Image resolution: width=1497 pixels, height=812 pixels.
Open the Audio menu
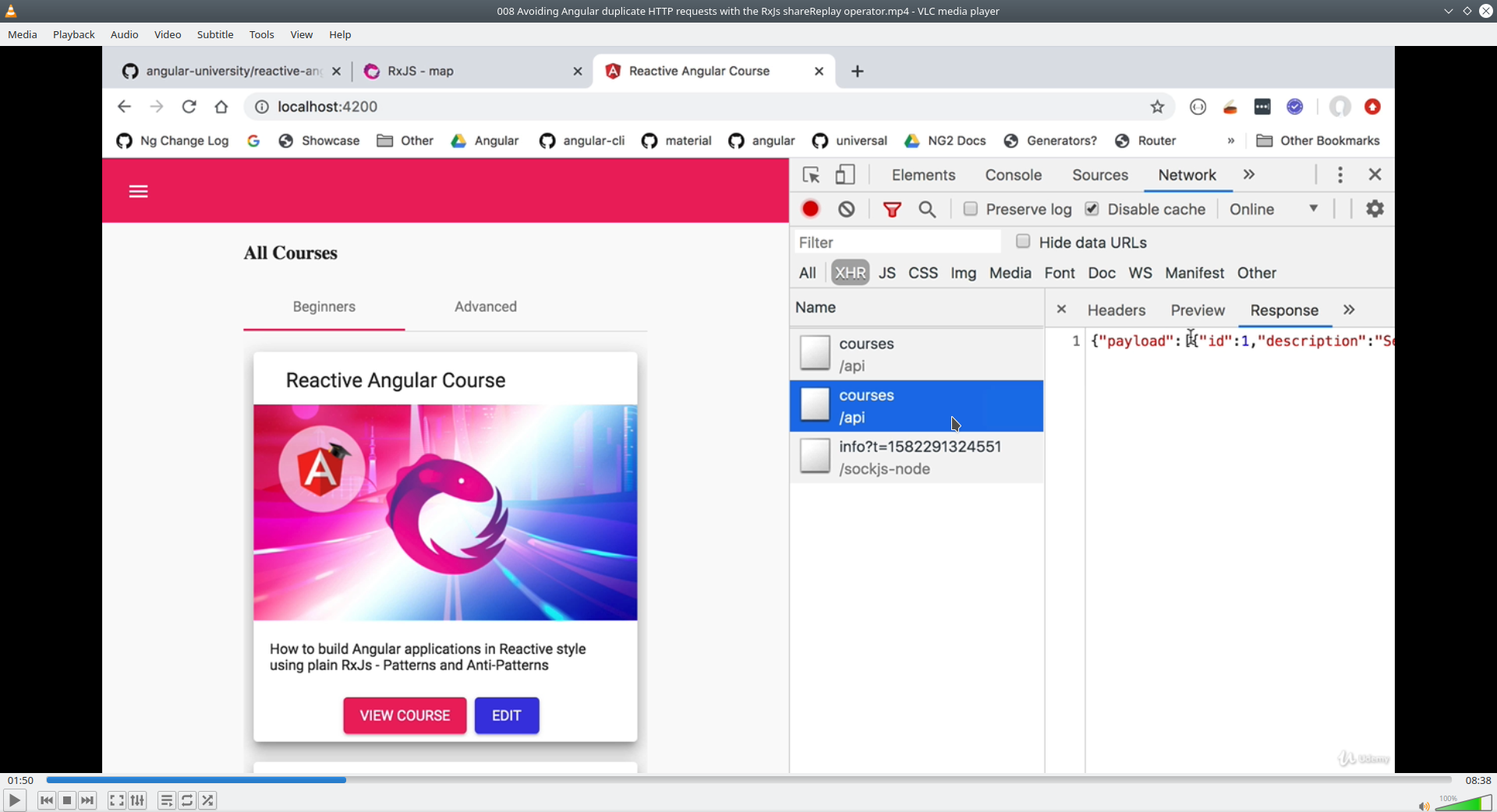click(124, 34)
